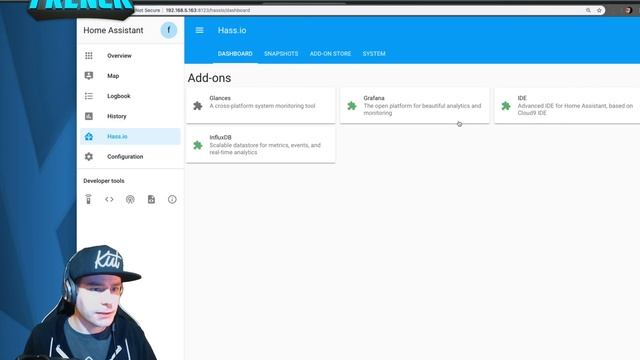Select Overview in the sidebar
640x360 pixels.
pos(130,56)
